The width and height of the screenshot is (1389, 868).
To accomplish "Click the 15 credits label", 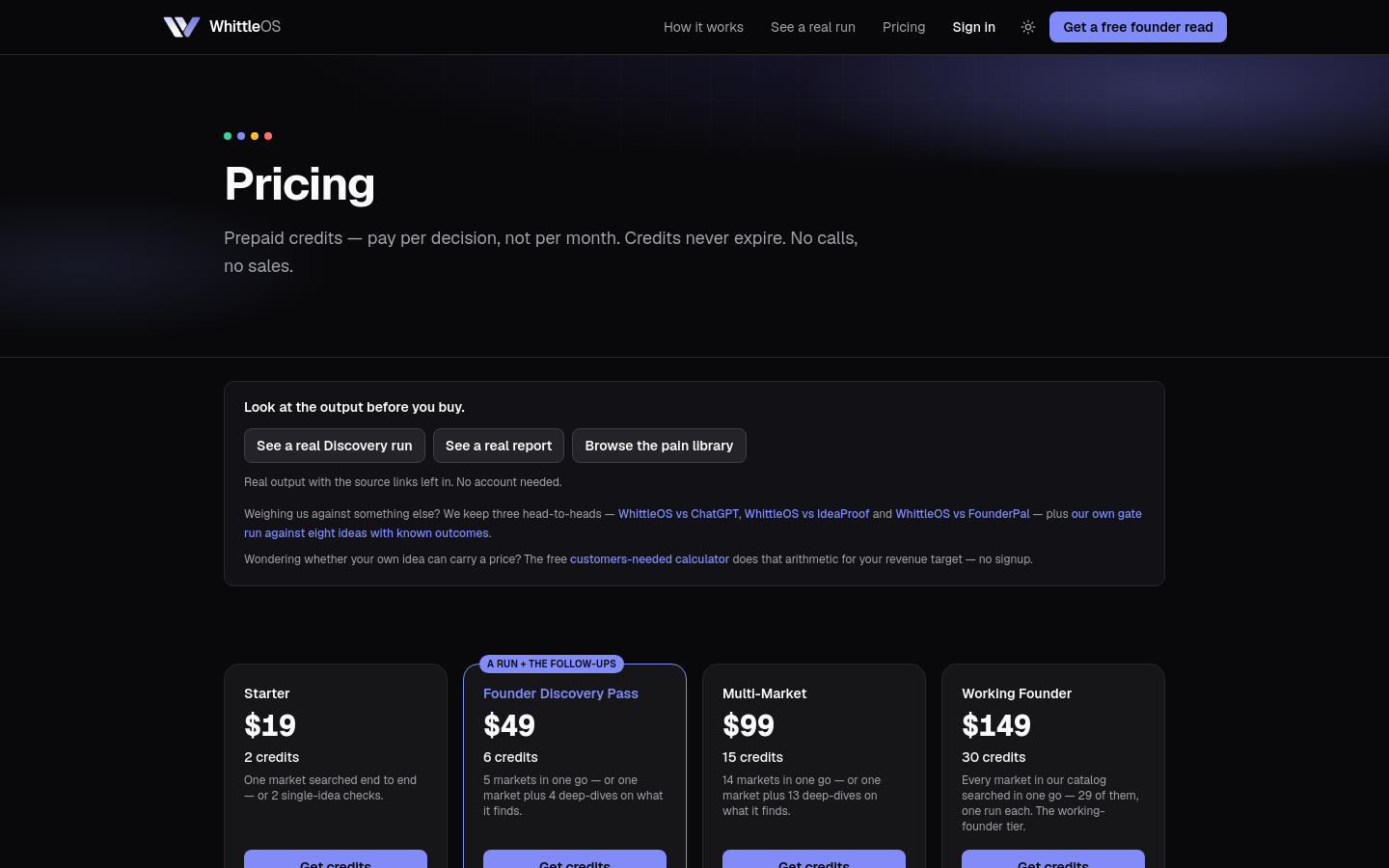I will (752, 757).
